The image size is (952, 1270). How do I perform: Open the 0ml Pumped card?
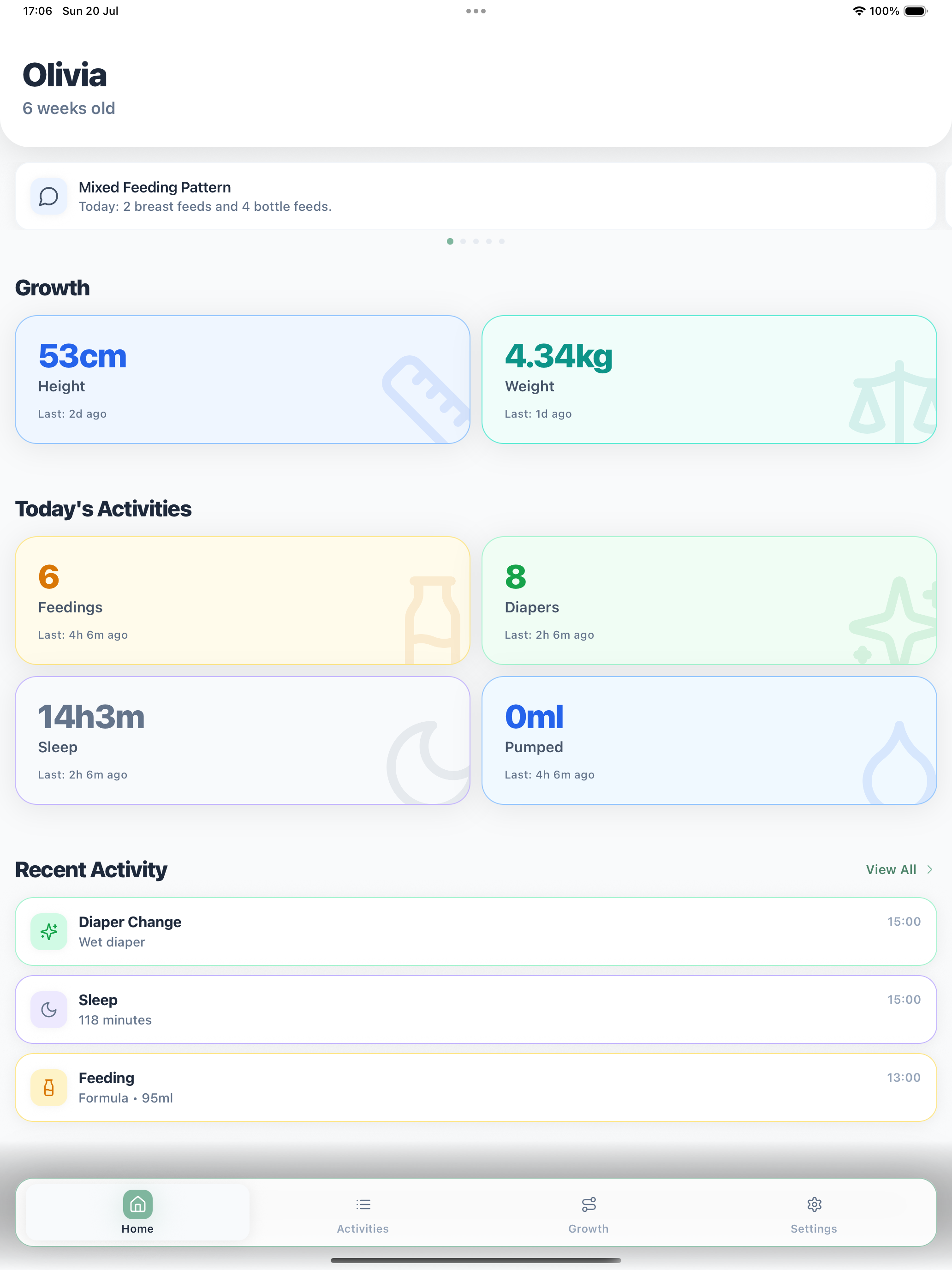pos(709,741)
